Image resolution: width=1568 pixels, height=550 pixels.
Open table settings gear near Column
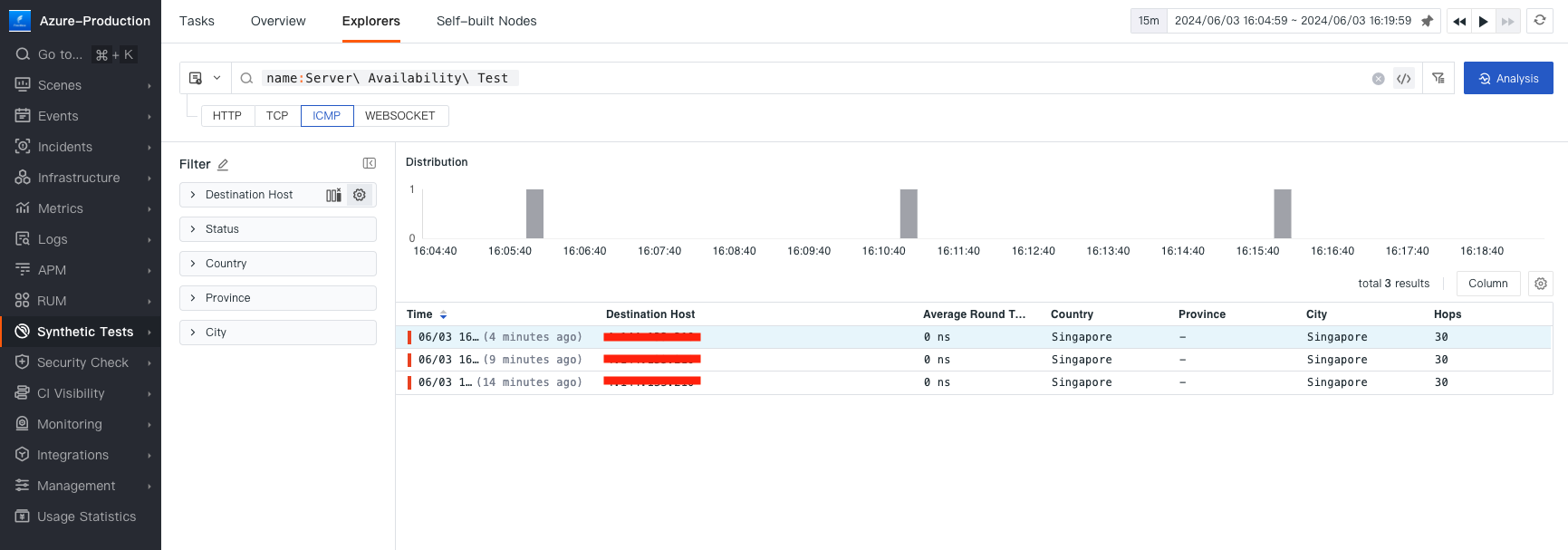[x=1541, y=284]
